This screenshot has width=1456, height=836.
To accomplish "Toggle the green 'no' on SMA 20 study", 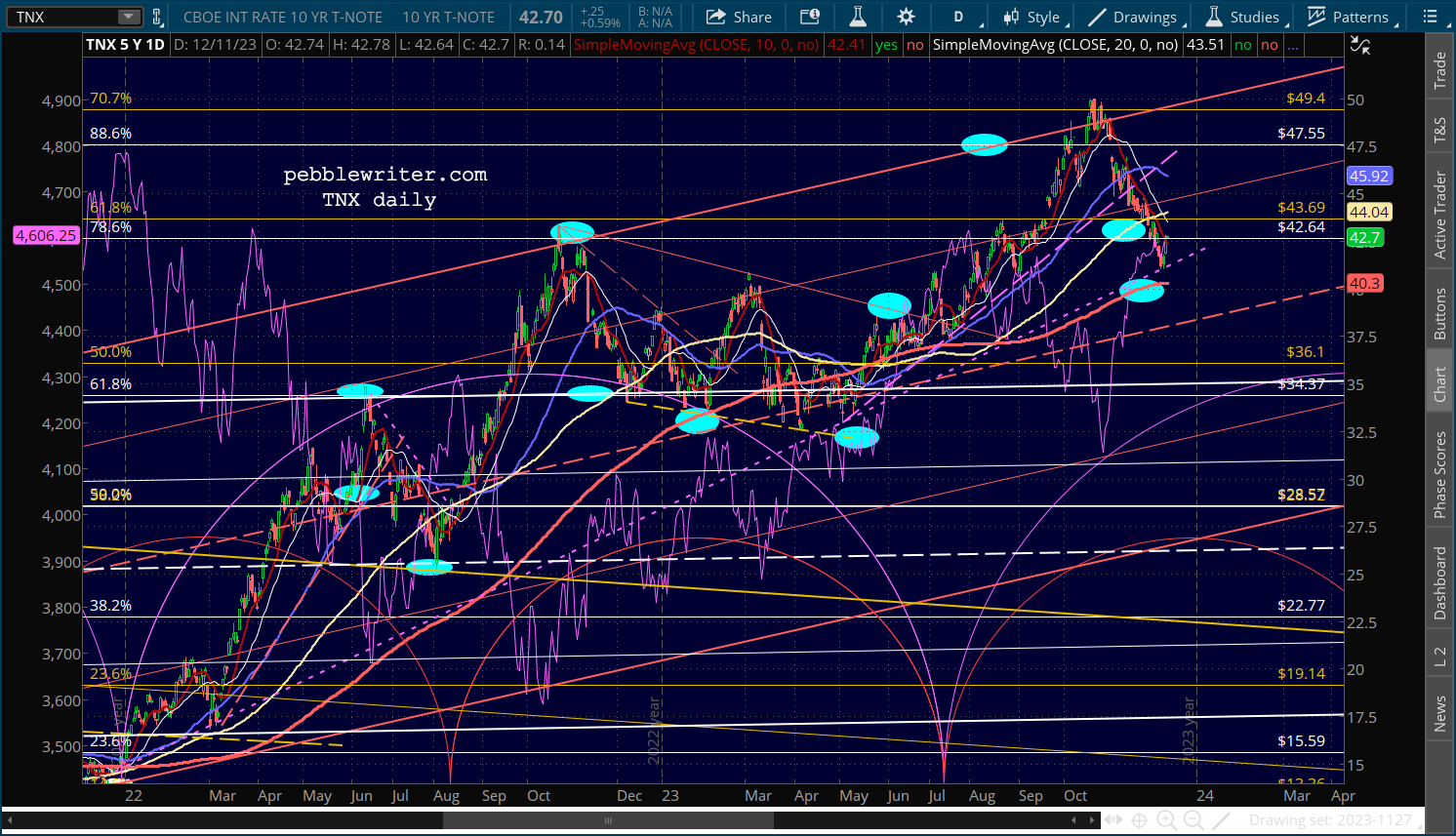I will (x=1242, y=45).
